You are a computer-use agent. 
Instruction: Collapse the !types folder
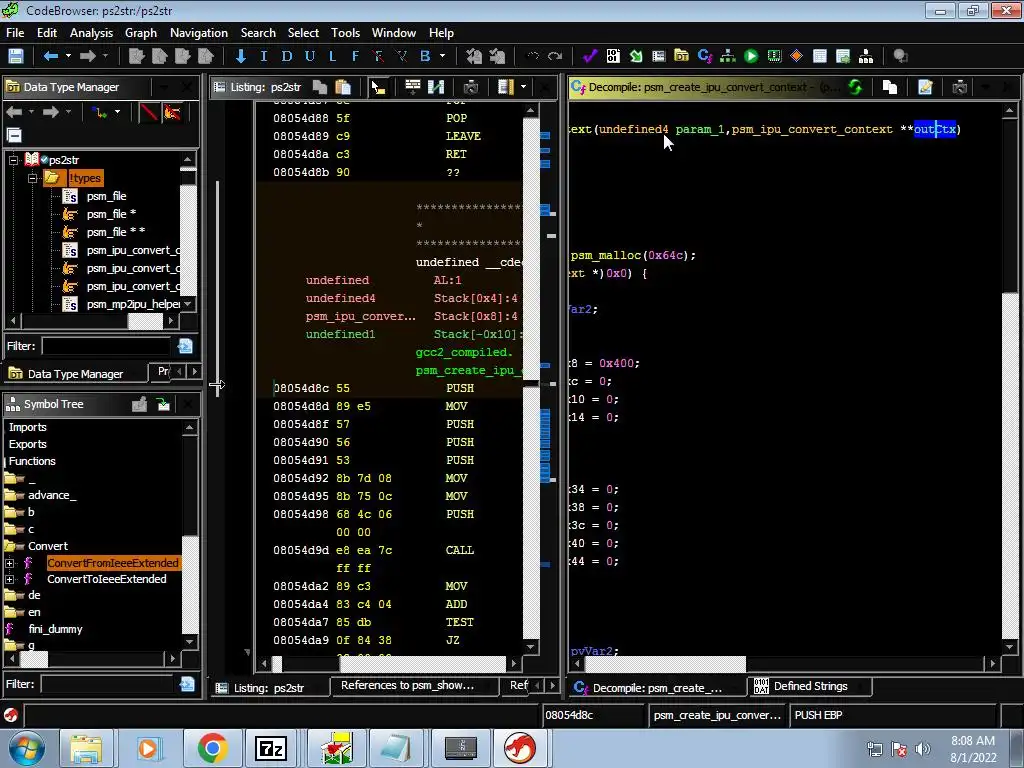click(x=32, y=178)
